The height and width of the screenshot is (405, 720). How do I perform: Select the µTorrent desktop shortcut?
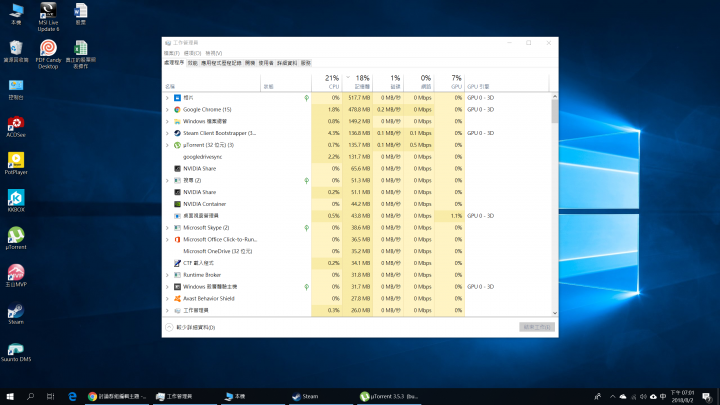click(x=16, y=238)
